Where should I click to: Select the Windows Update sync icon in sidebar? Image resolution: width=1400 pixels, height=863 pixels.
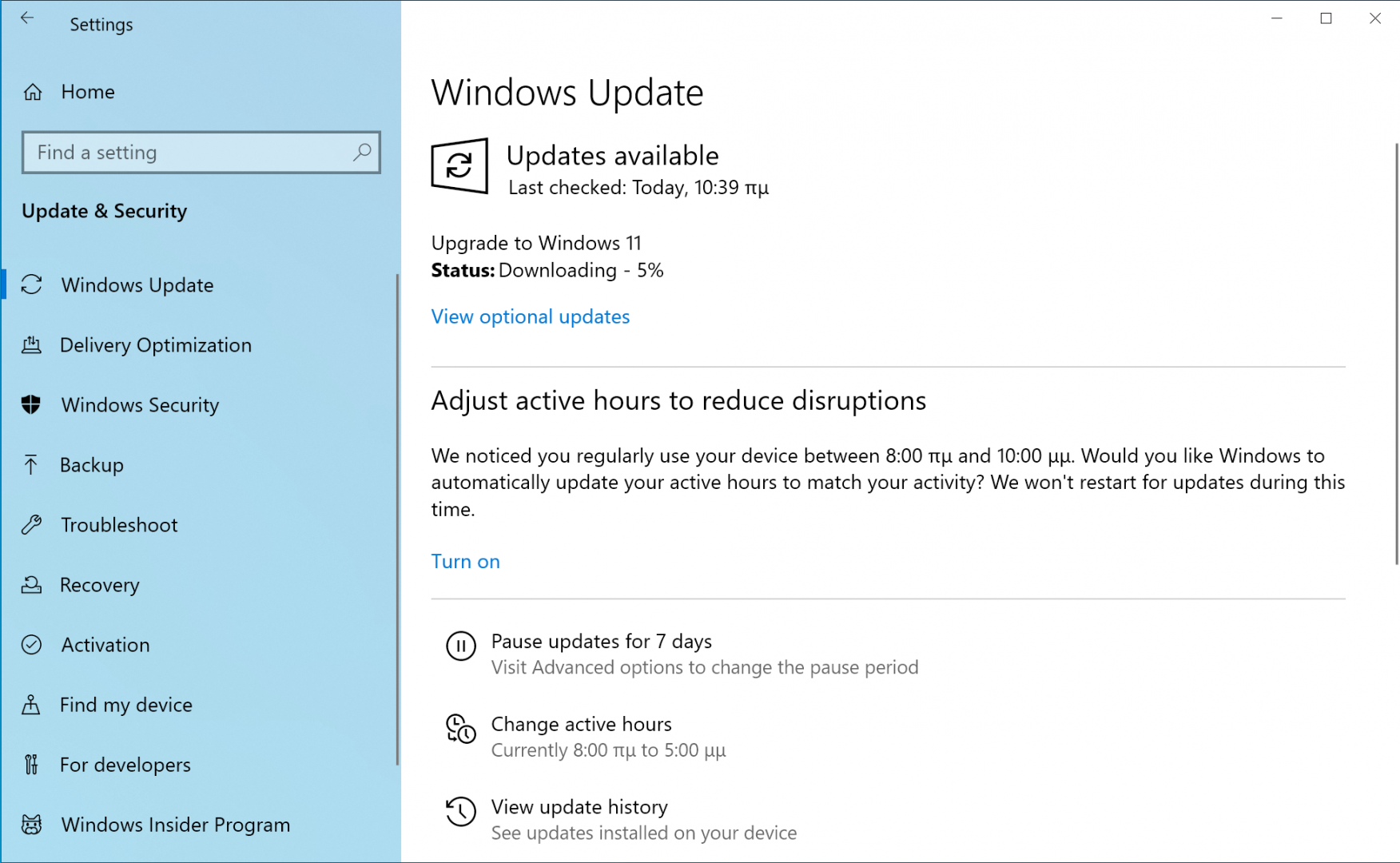[31, 284]
